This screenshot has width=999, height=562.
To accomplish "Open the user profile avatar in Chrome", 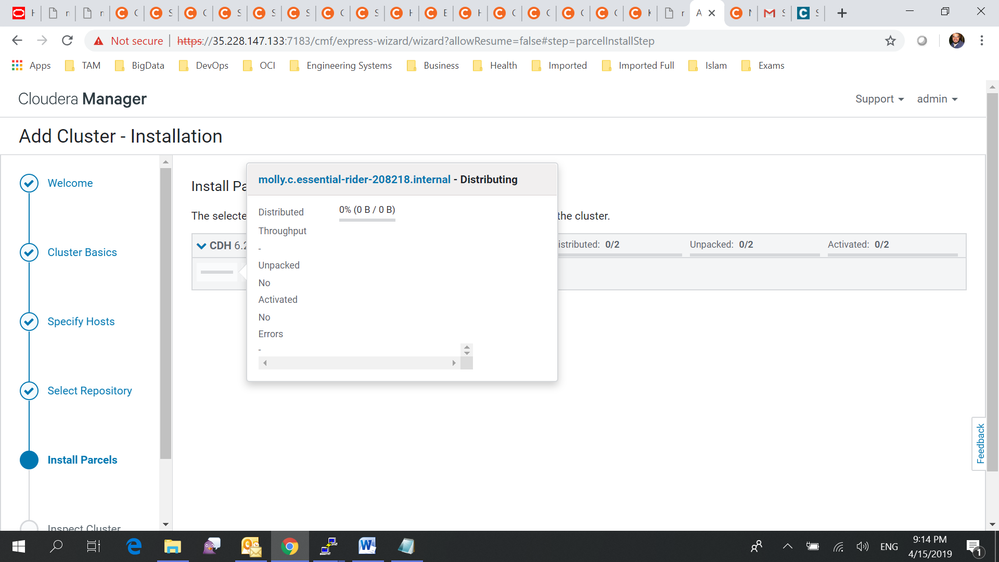I will click(956, 41).
